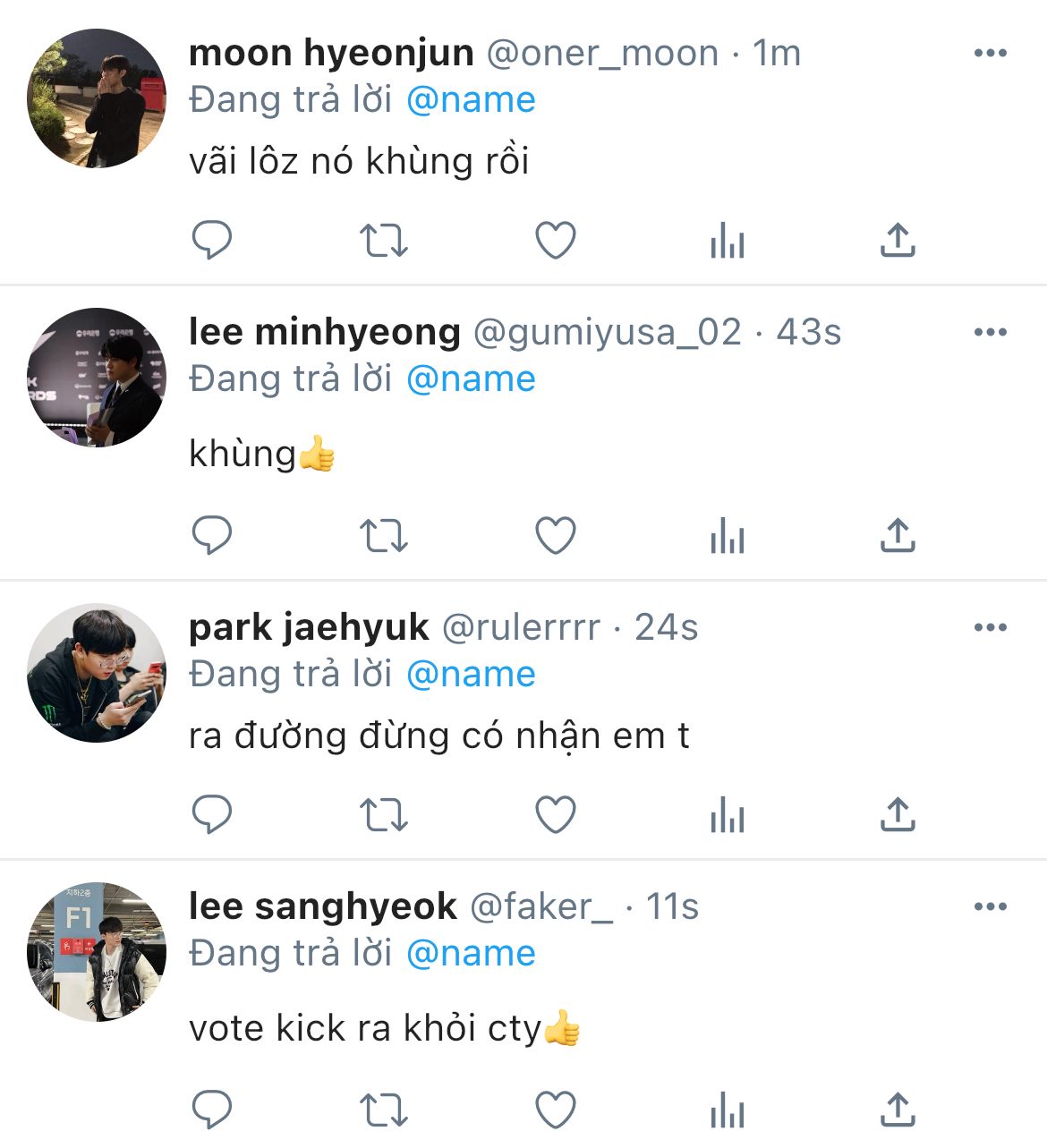The width and height of the screenshot is (1047, 1148).
Task: Like park jaehyuk's tweet
Action: pyautogui.click(x=555, y=814)
